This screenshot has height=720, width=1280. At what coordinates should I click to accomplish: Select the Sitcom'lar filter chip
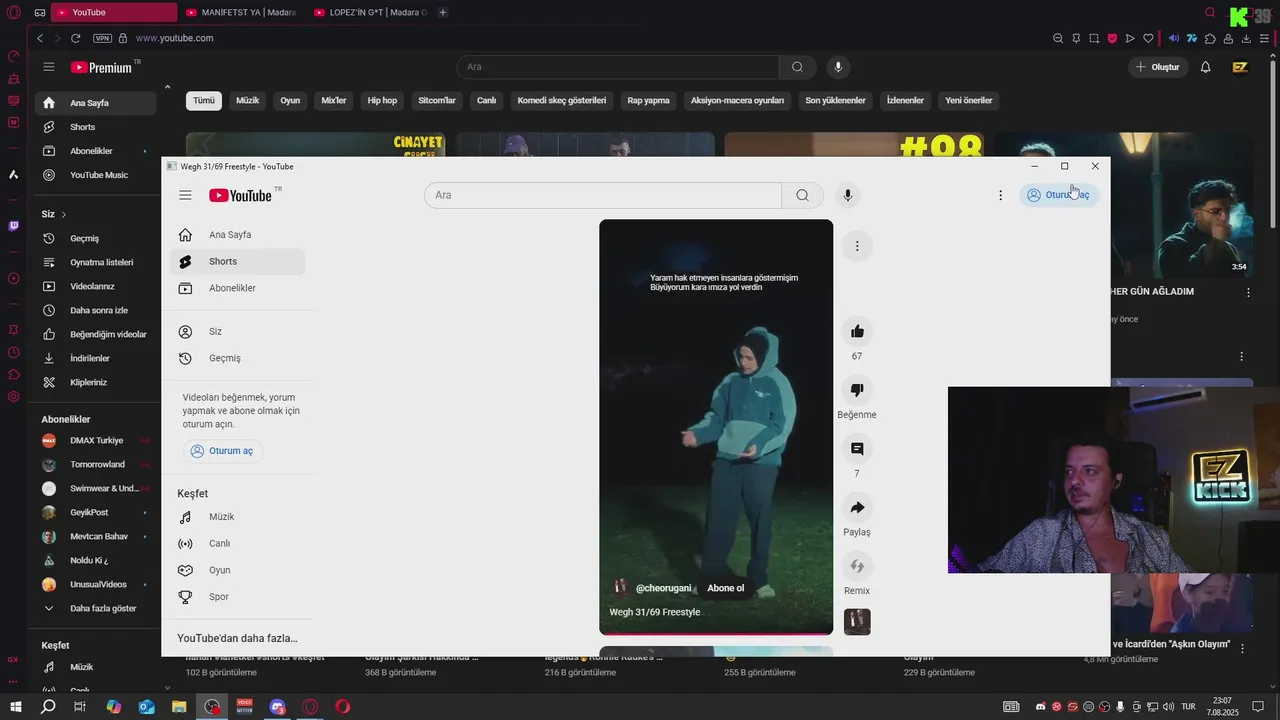(x=437, y=100)
